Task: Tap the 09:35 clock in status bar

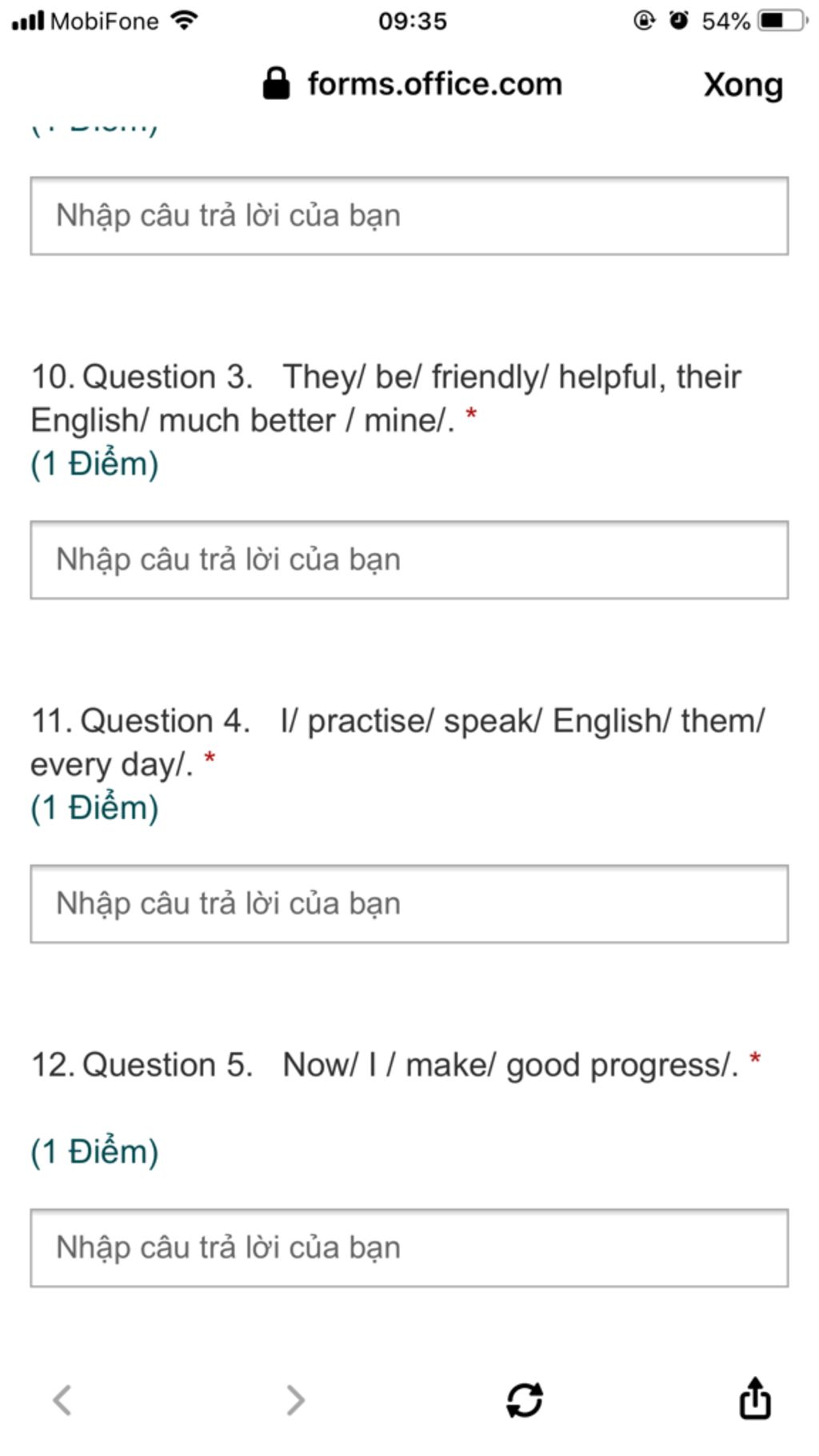Action: pos(413,21)
